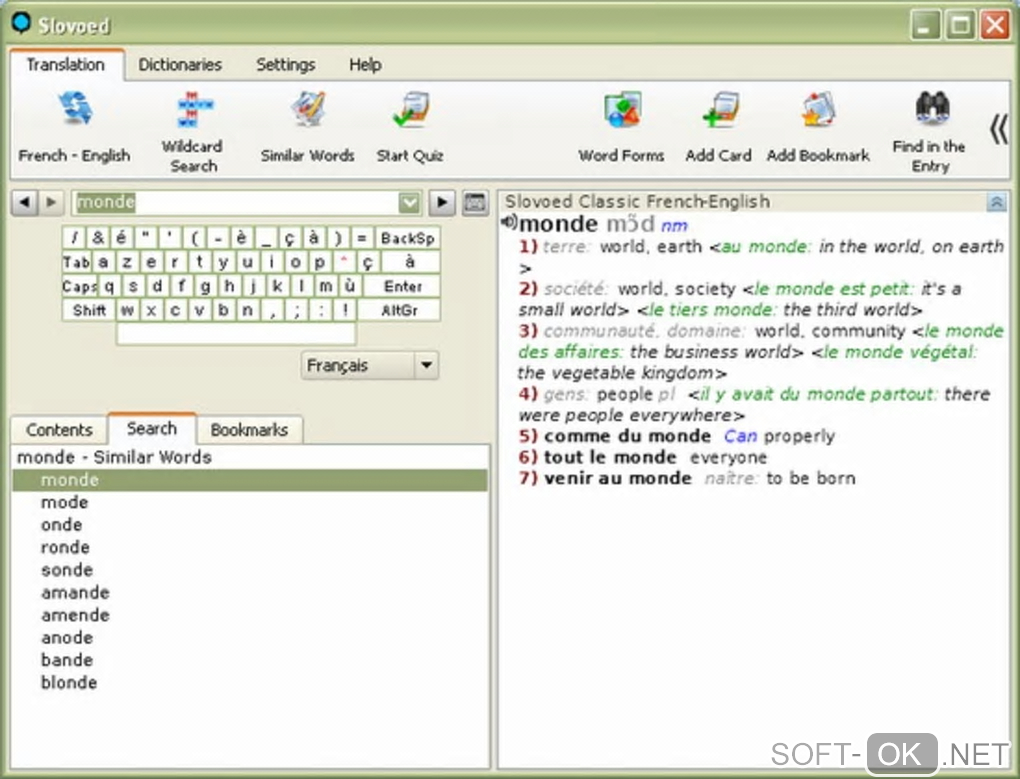Click the è key on virtual keyboard
This screenshot has width=1020, height=779.
241,239
